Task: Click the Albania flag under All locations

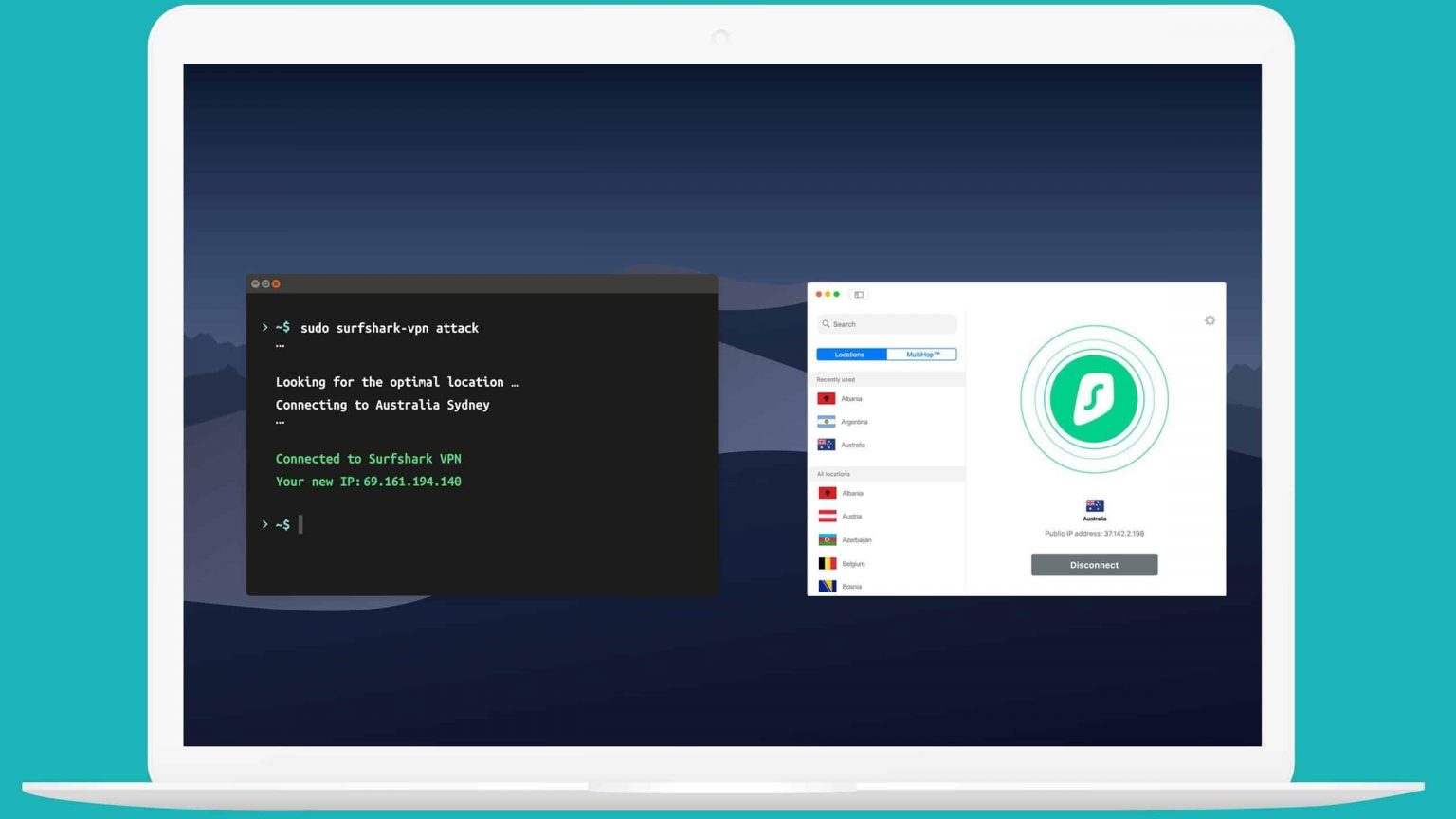Action: tap(828, 493)
